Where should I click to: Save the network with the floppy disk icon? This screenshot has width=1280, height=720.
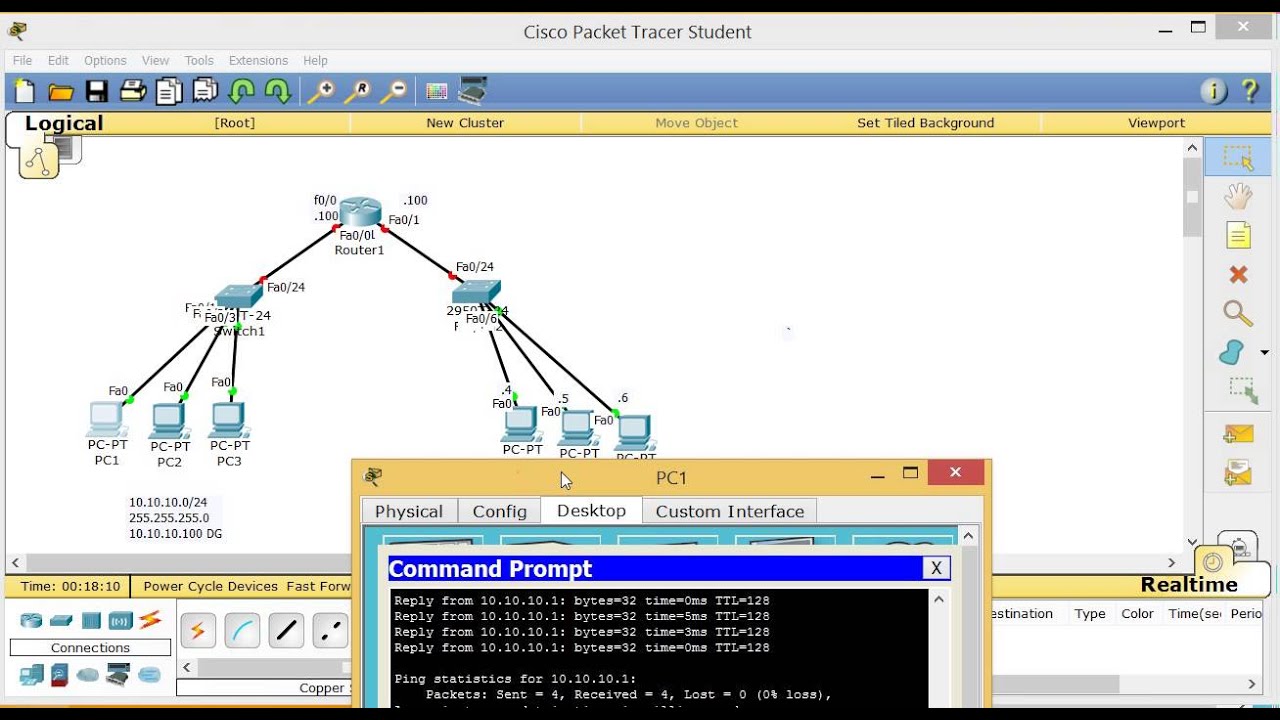97,92
